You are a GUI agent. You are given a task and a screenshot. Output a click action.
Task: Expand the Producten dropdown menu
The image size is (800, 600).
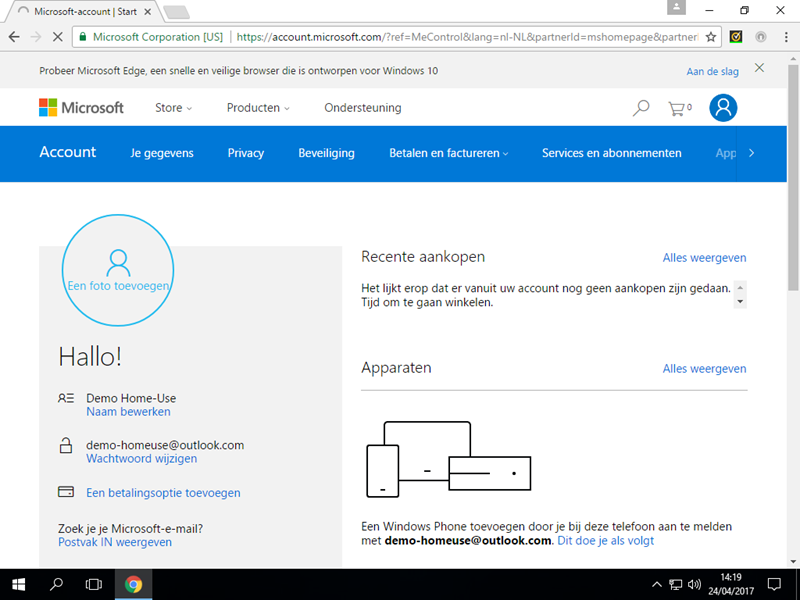click(x=258, y=108)
